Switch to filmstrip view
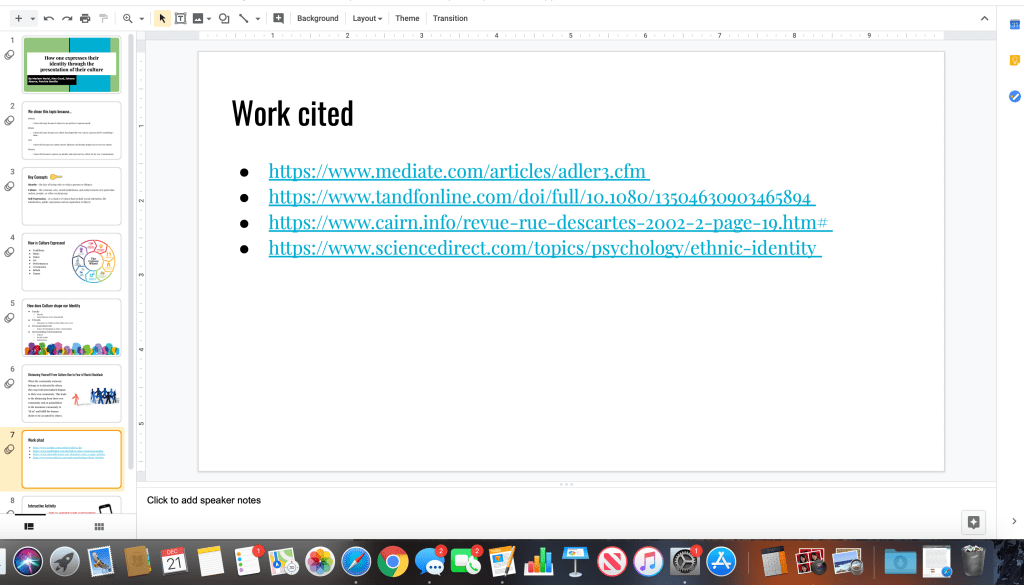The width and height of the screenshot is (1024, 585). [x=29, y=526]
